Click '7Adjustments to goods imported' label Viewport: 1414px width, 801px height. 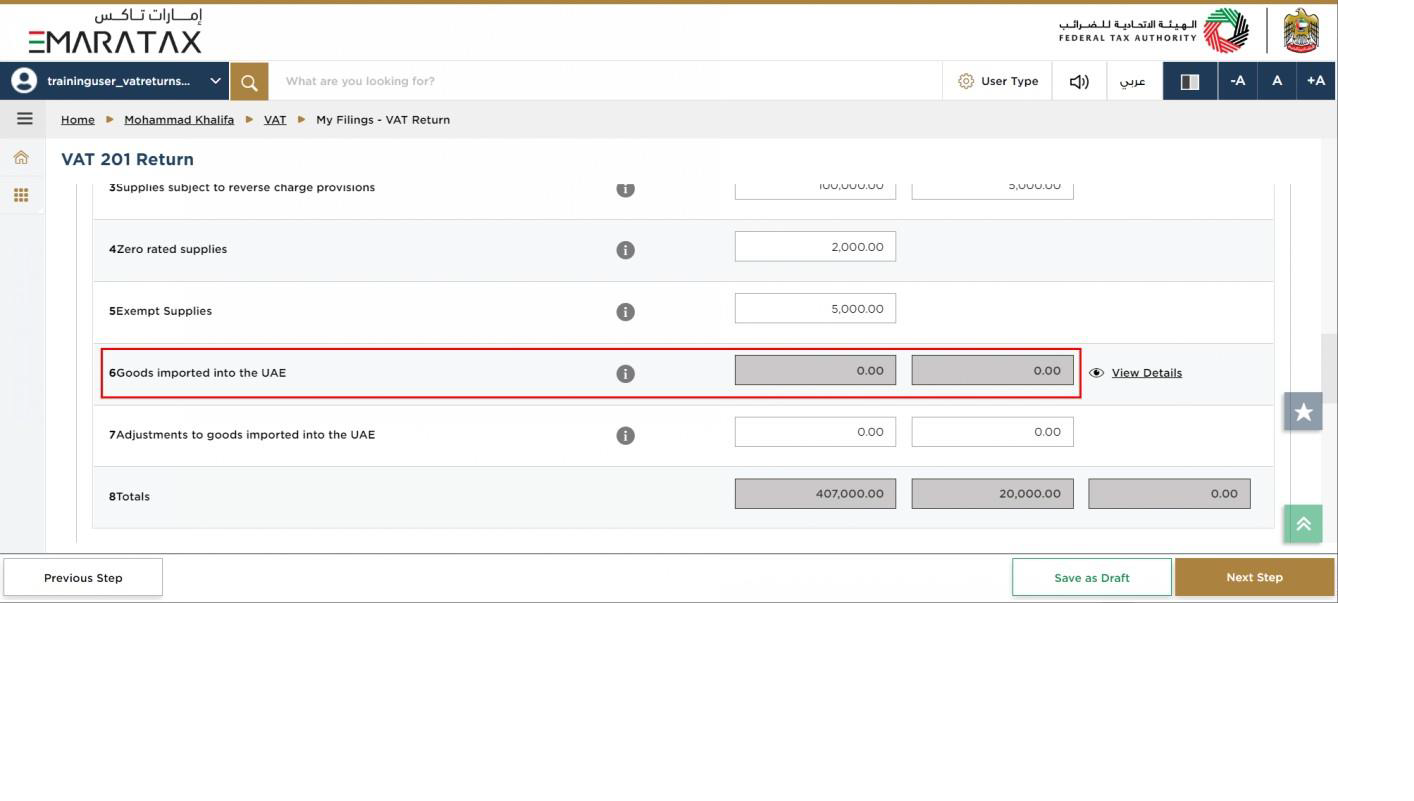(x=242, y=435)
